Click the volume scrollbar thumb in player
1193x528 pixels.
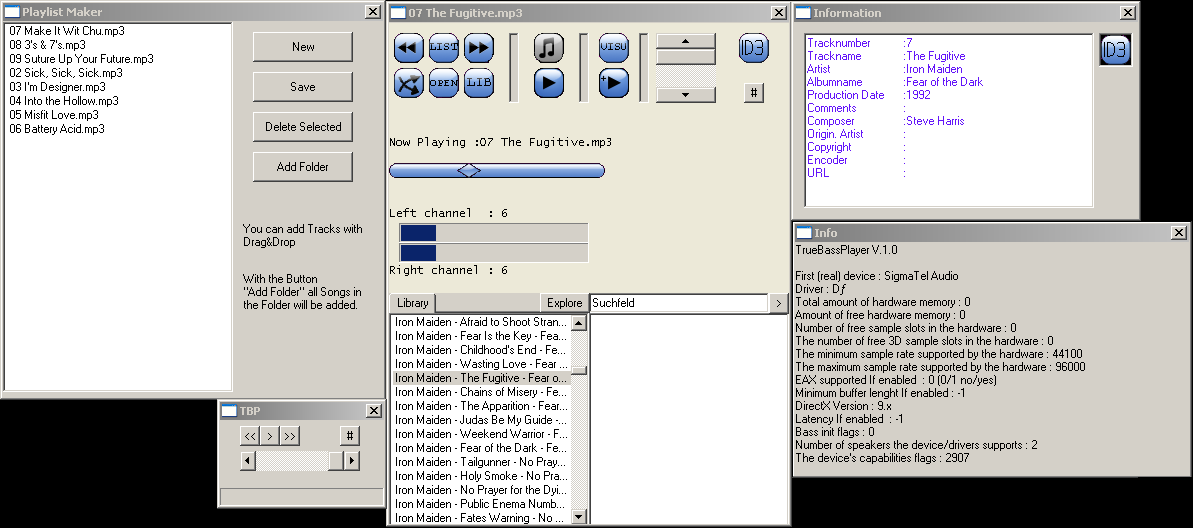coord(686,56)
